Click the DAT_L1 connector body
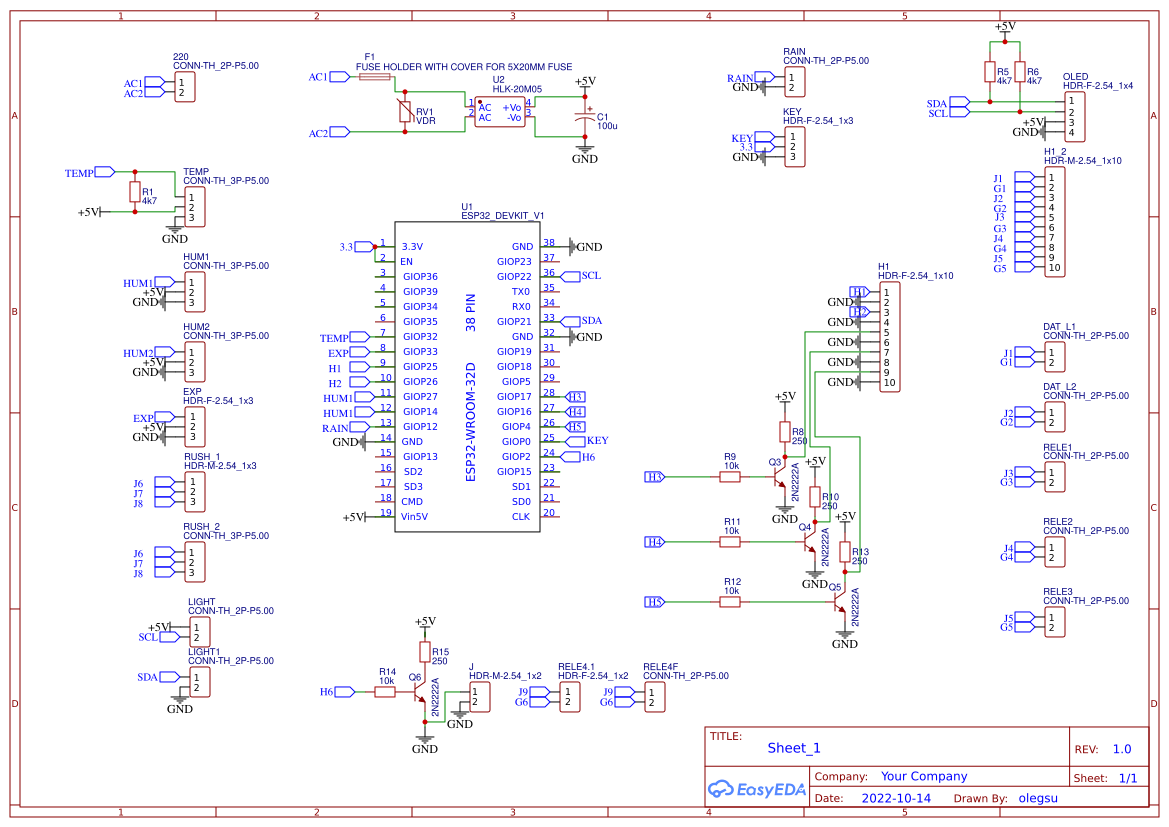 [1055, 357]
